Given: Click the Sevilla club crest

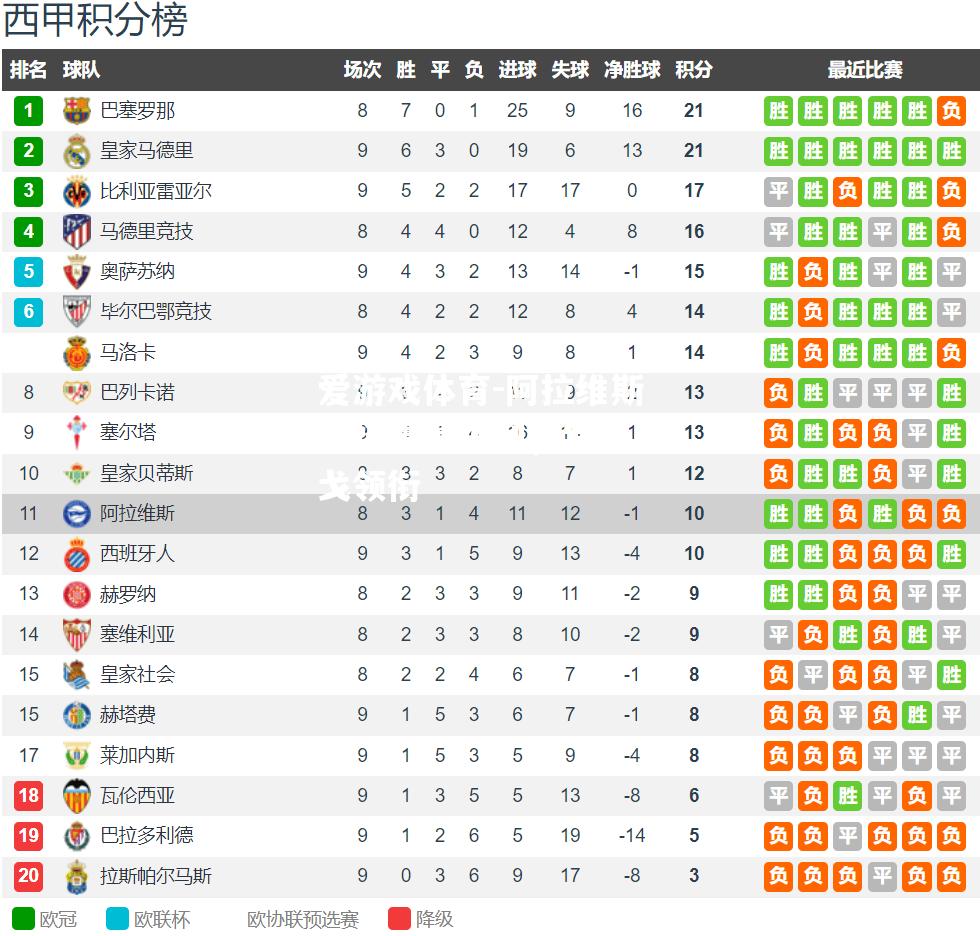Looking at the screenshot, I should click(76, 634).
